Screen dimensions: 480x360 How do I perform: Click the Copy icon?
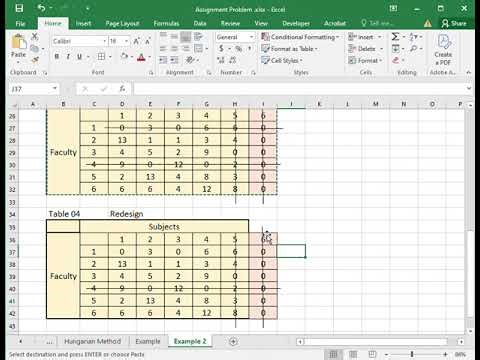(x=34, y=49)
